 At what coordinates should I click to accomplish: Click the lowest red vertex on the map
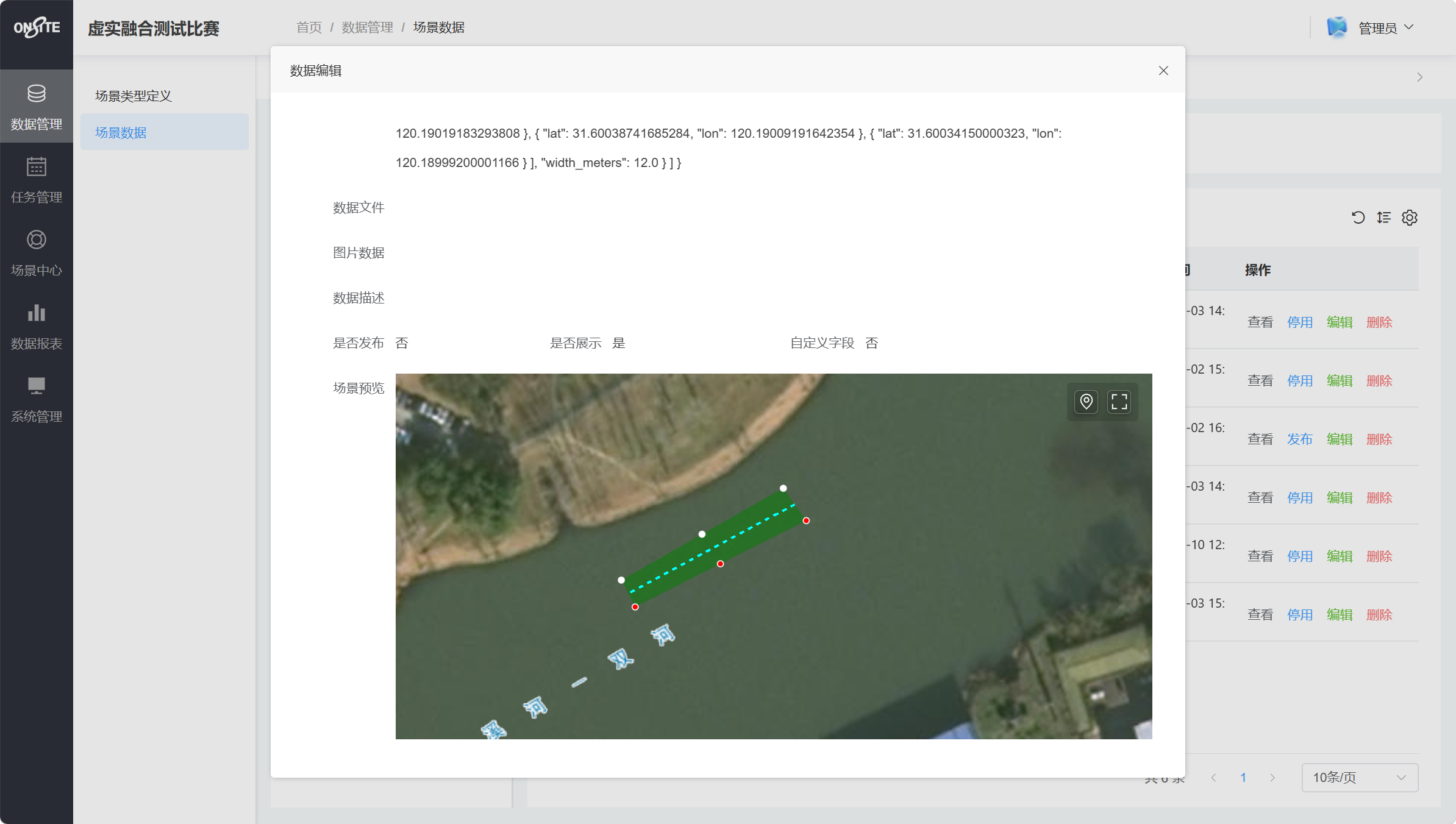click(635, 607)
